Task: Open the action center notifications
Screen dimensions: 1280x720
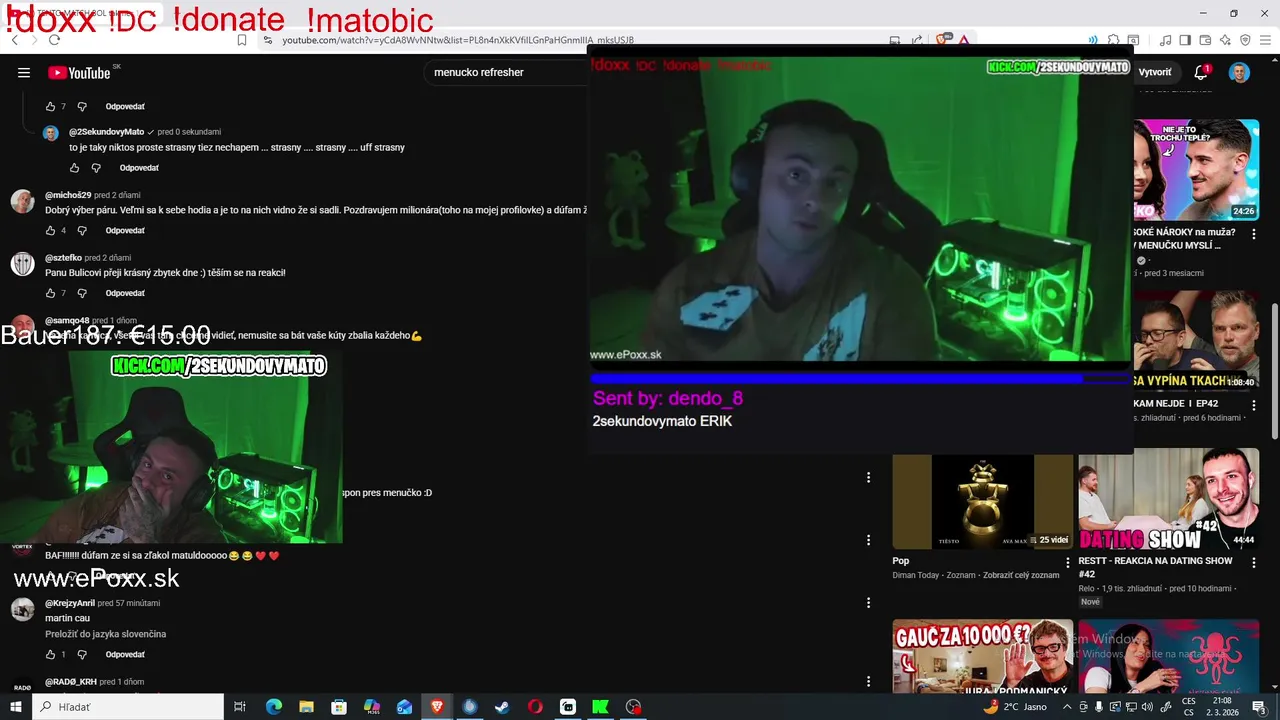Action: coord(1259,707)
